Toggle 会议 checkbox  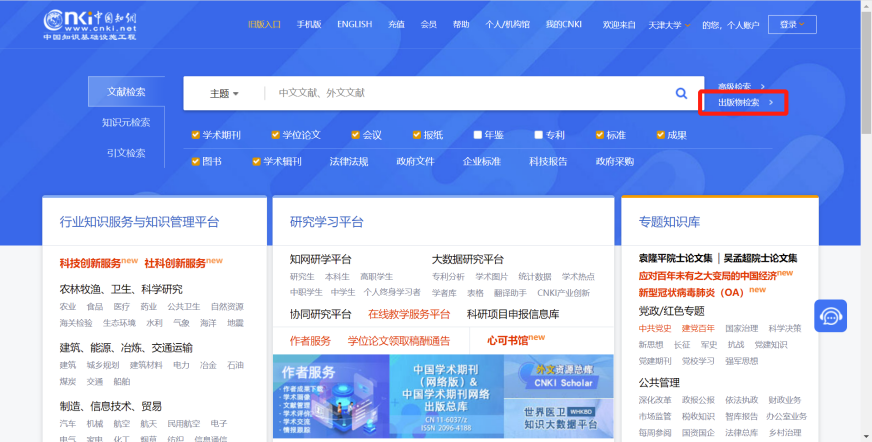coord(356,135)
